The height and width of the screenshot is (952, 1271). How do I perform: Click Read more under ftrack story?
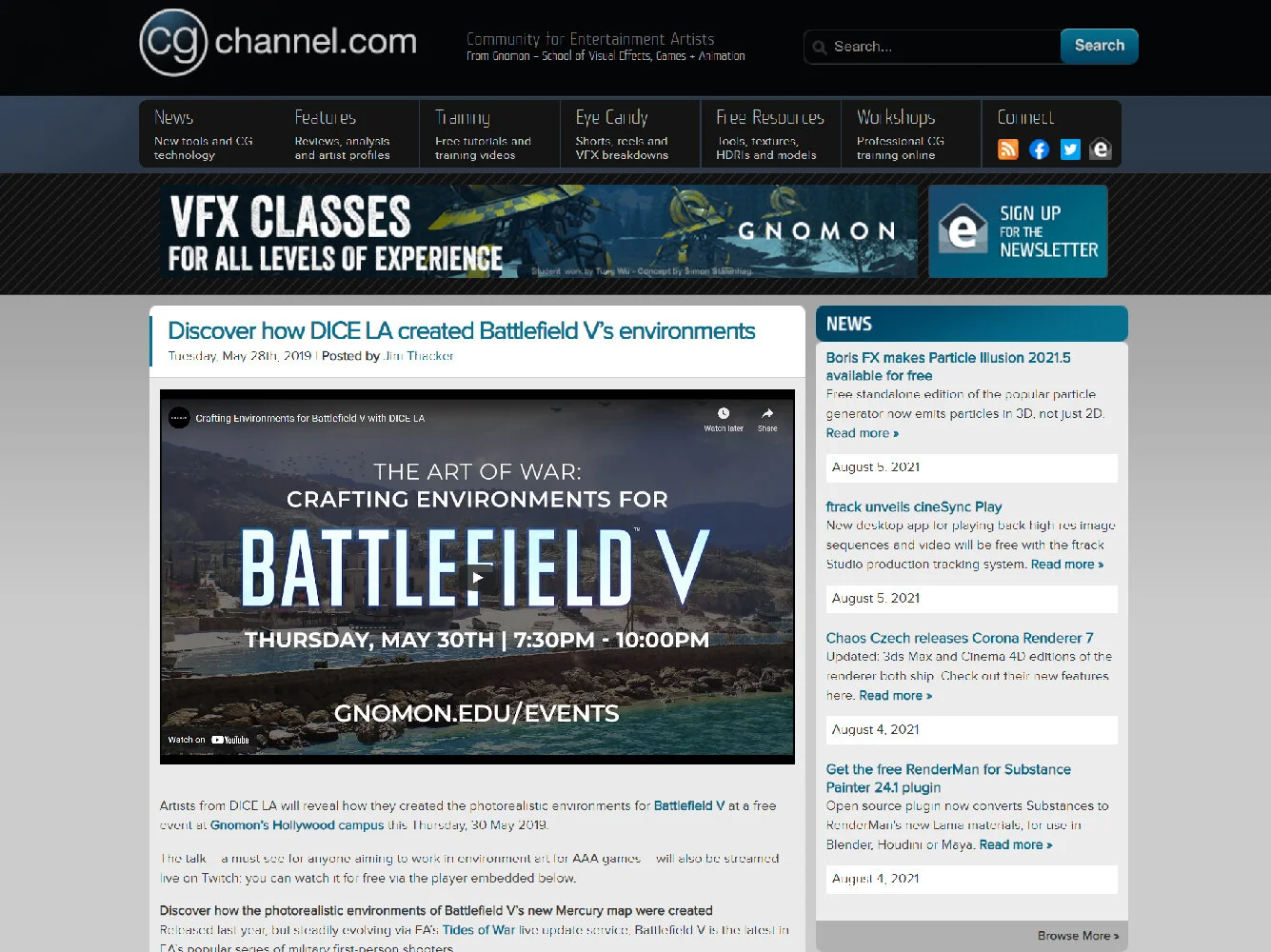[1067, 565]
